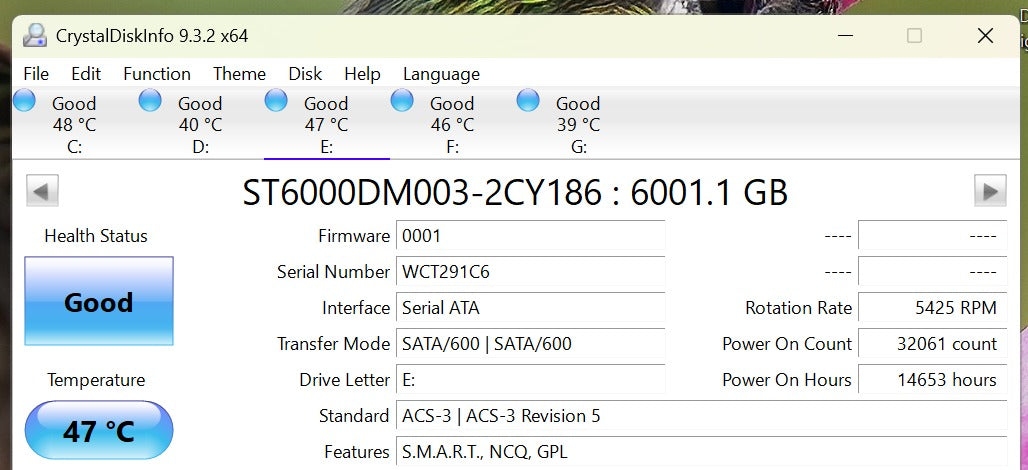Click the Serial Number field WCT291C6
This screenshot has height=470, width=1028.
pos(530,272)
